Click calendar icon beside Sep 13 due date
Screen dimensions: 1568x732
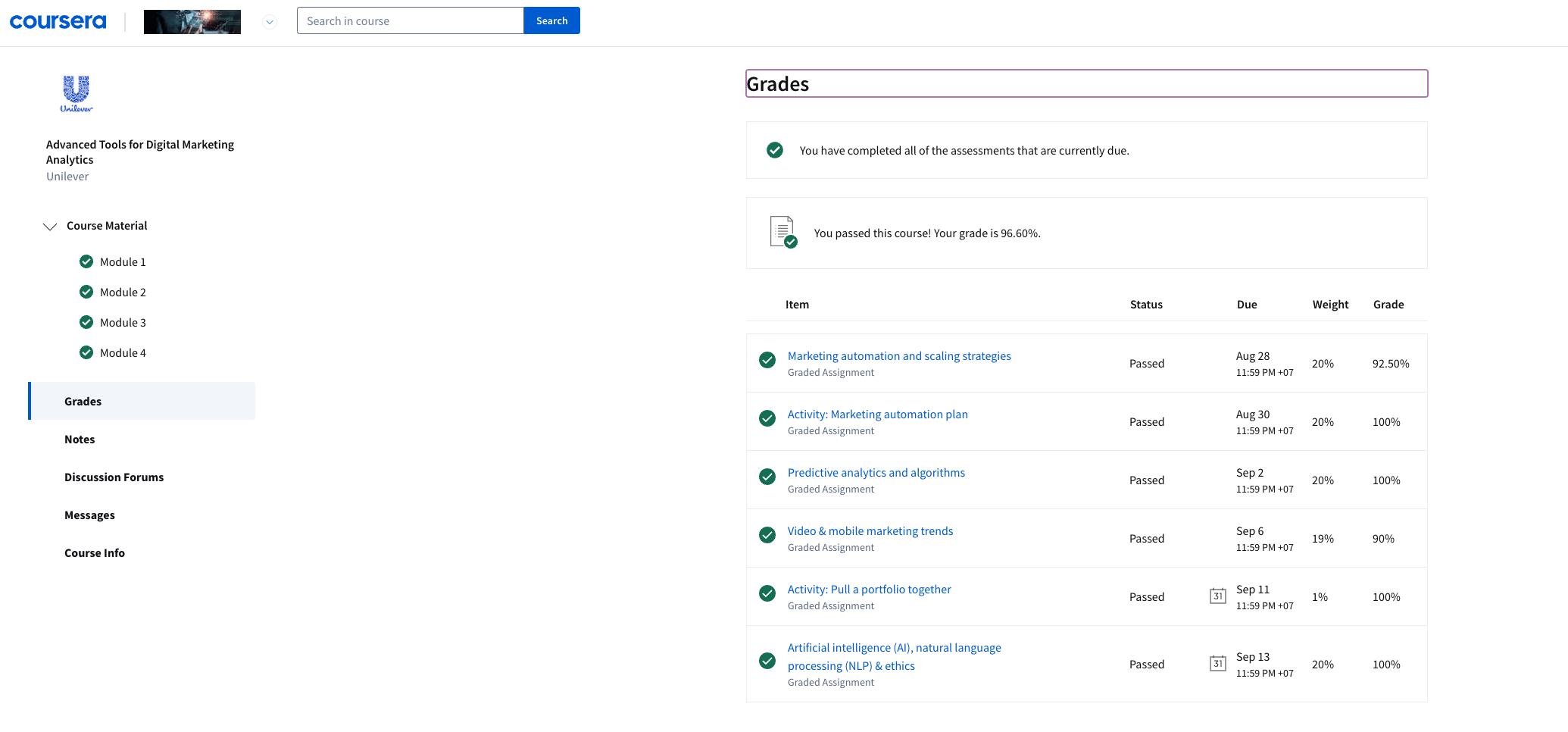coord(1217,664)
